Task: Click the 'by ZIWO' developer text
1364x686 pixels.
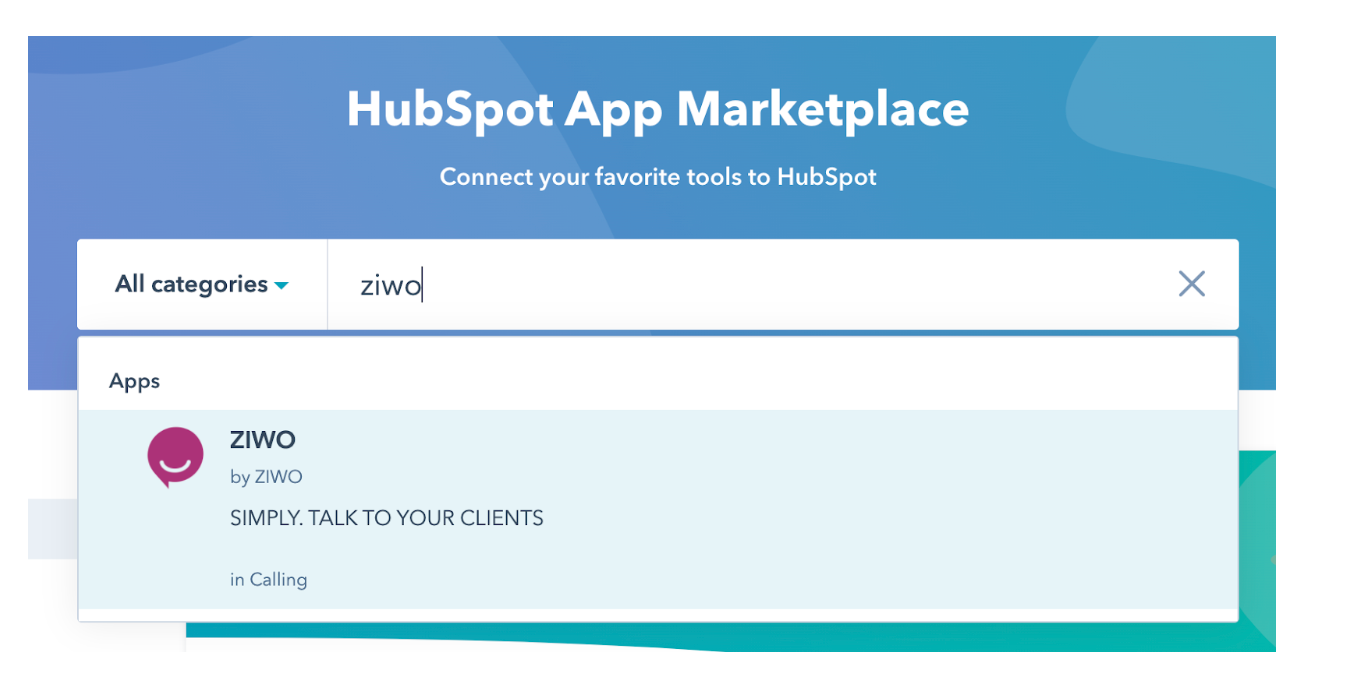Action: click(x=266, y=477)
